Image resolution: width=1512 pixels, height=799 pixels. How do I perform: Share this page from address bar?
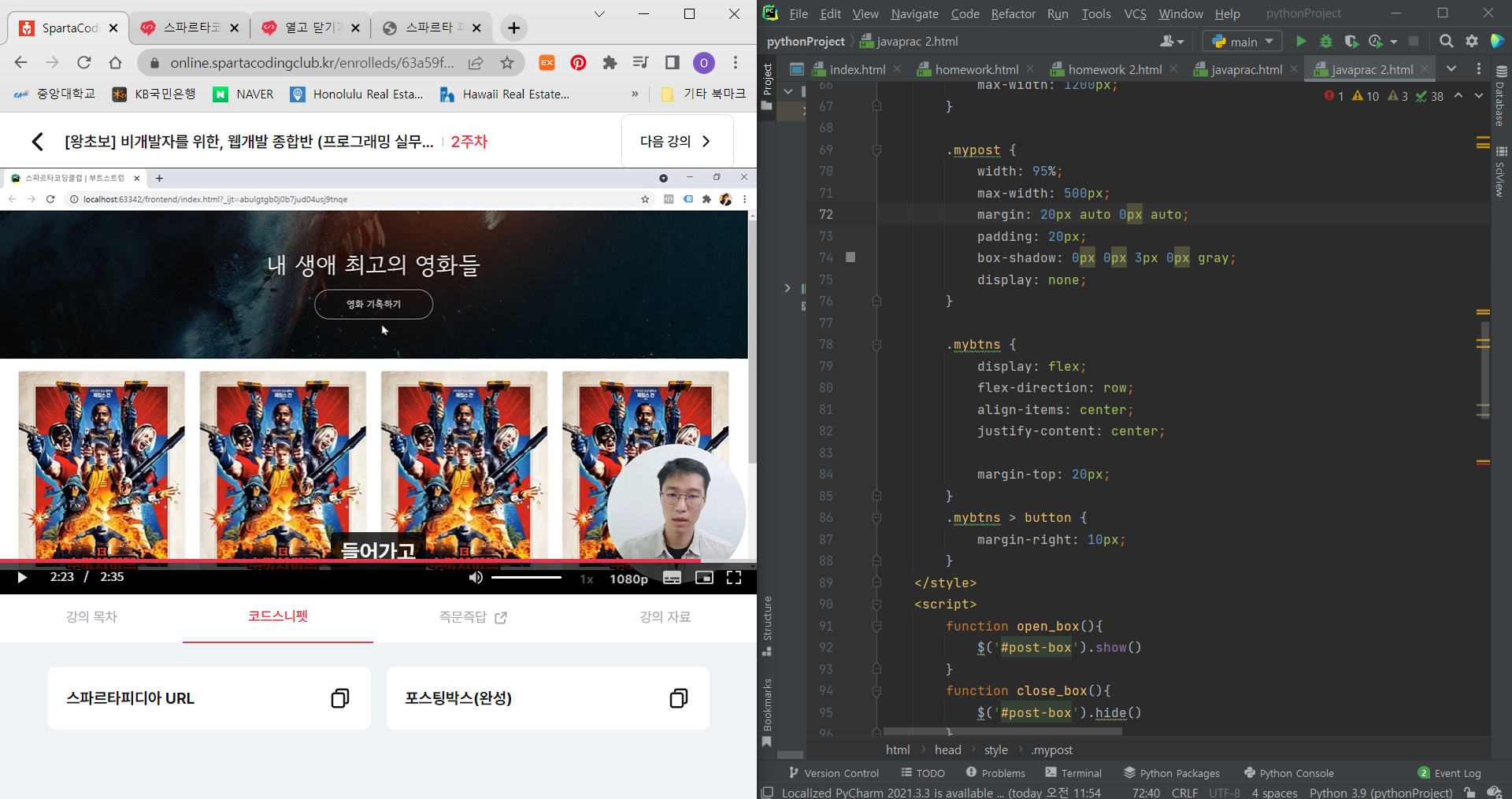pos(476,63)
